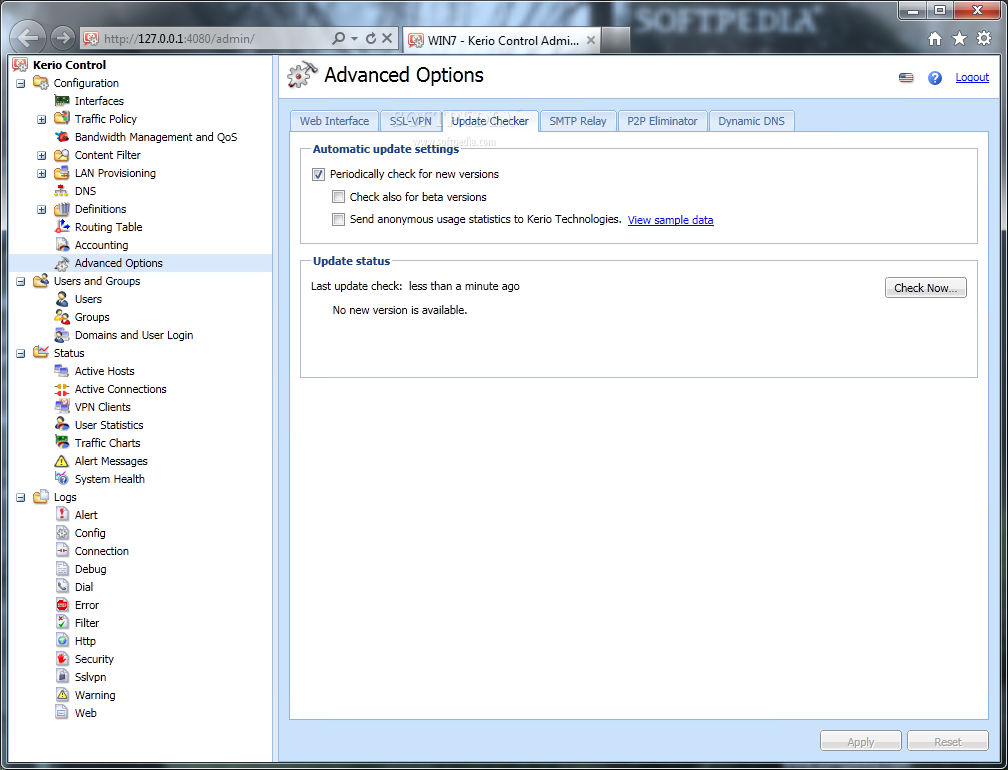Select the Sslvpn log entry
This screenshot has width=1008, height=770.
pos(91,677)
